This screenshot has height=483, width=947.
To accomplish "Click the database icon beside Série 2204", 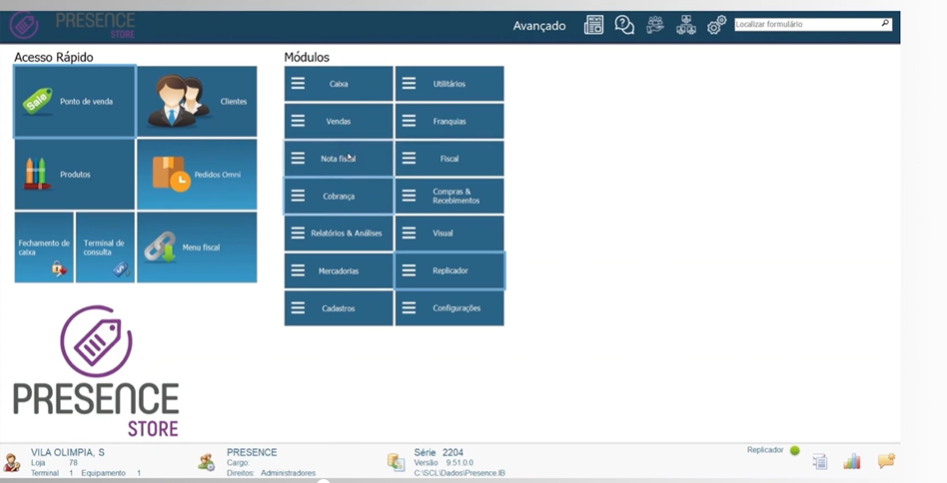I will click(x=396, y=462).
